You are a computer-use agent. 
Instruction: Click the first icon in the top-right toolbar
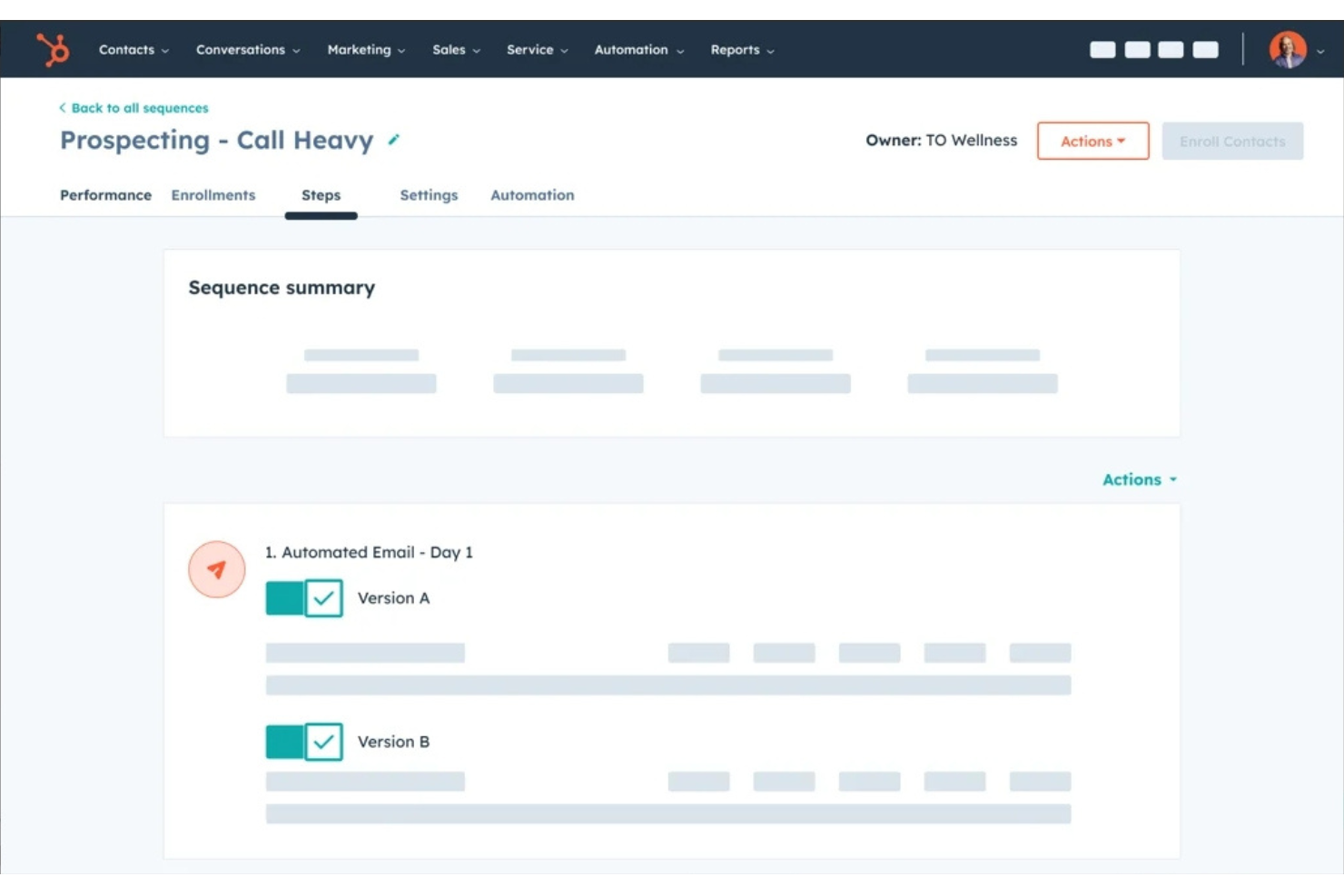[x=1102, y=50]
